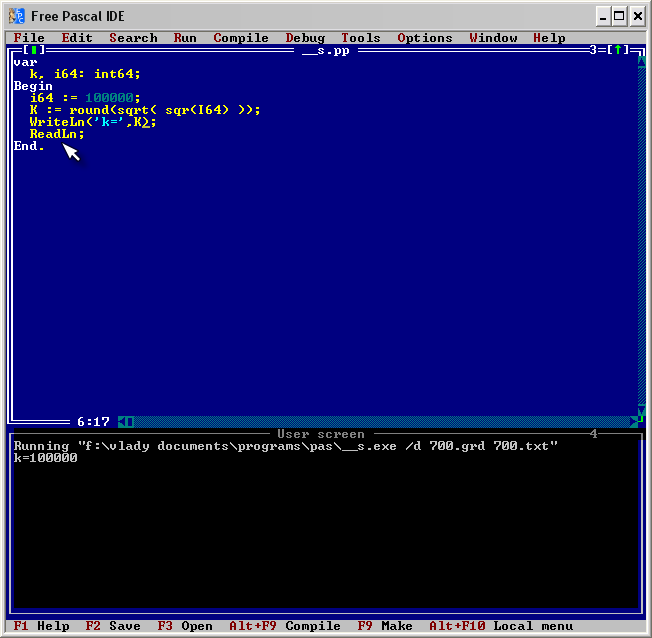Expand the Search menu
Viewport: 652px width, 638px height.
[133, 38]
